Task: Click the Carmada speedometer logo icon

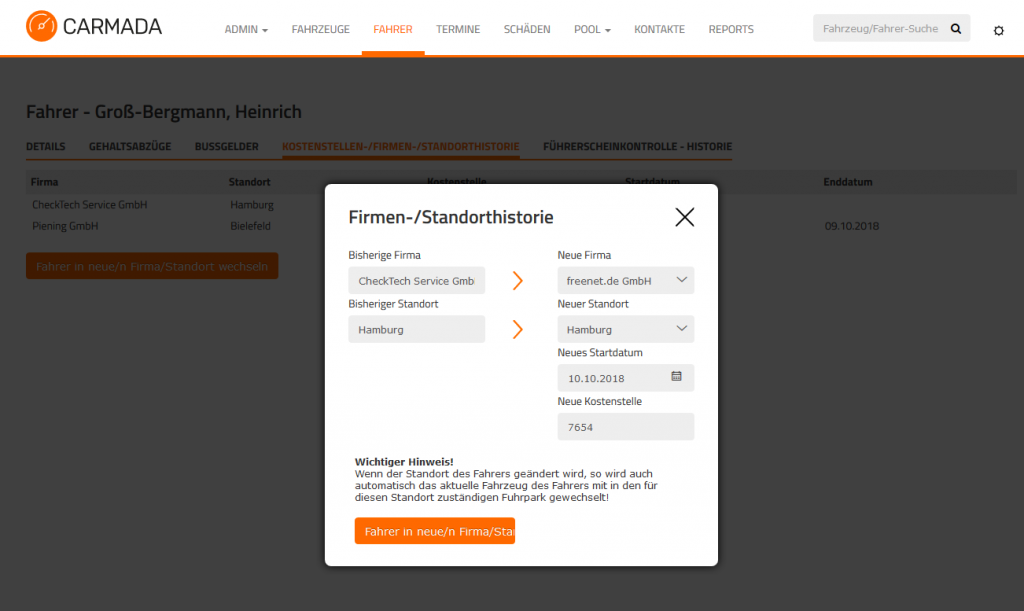Action: click(42, 26)
